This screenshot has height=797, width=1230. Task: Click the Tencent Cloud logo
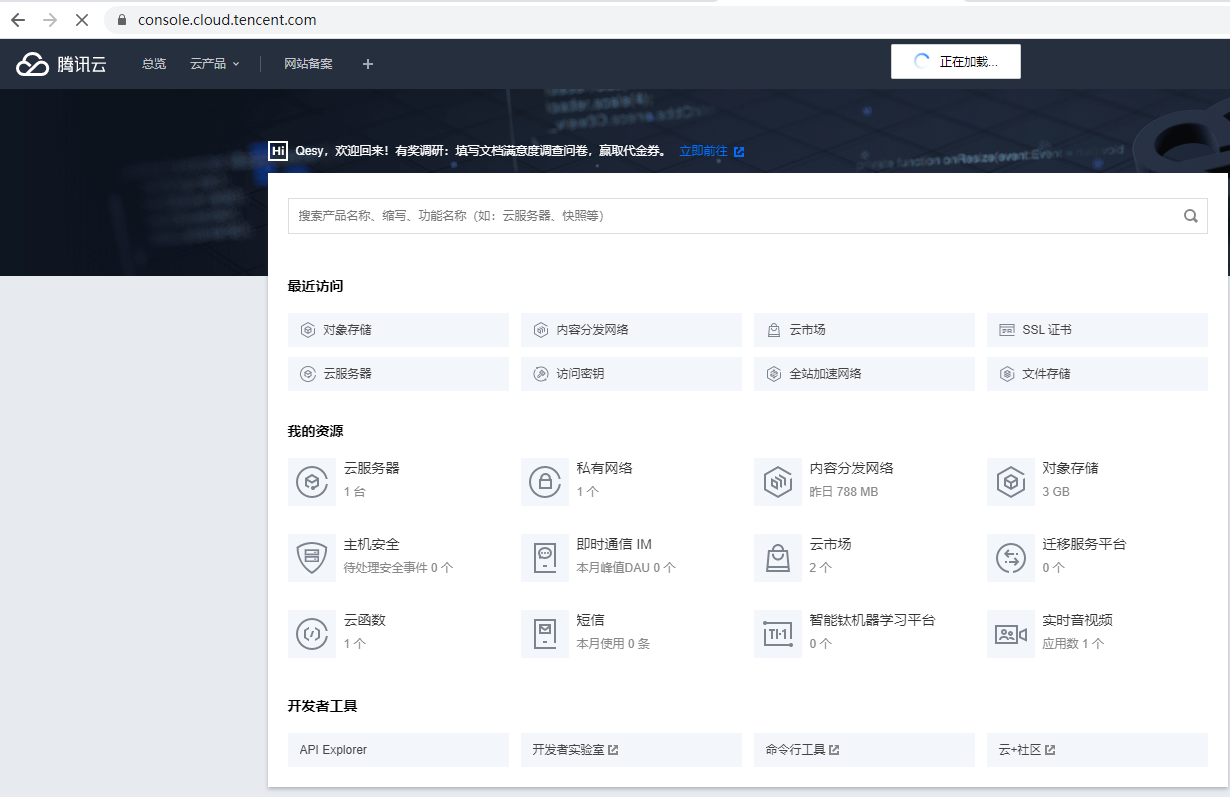[61, 64]
